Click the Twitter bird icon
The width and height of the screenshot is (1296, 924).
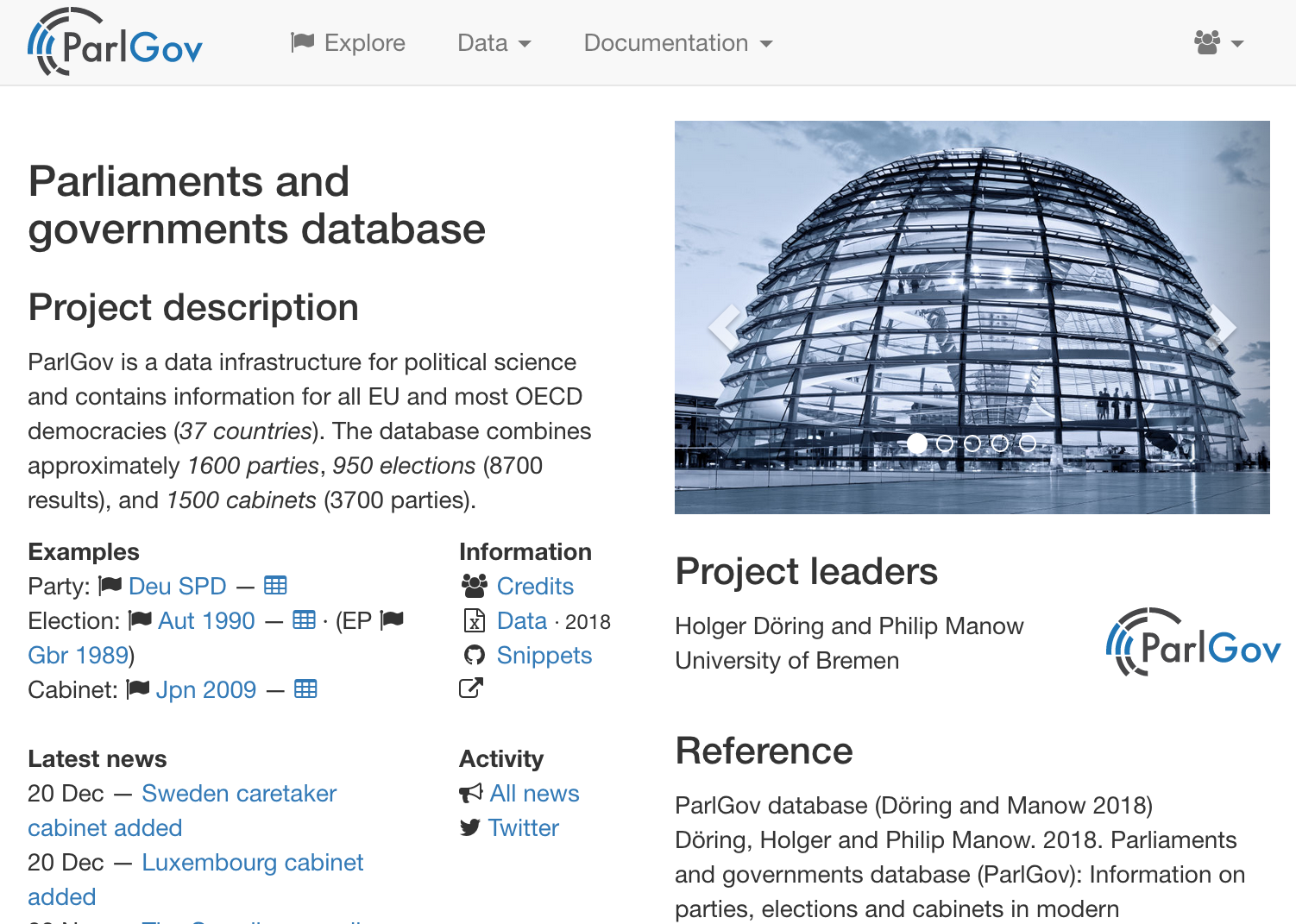pyautogui.click(x=470, y=827)
